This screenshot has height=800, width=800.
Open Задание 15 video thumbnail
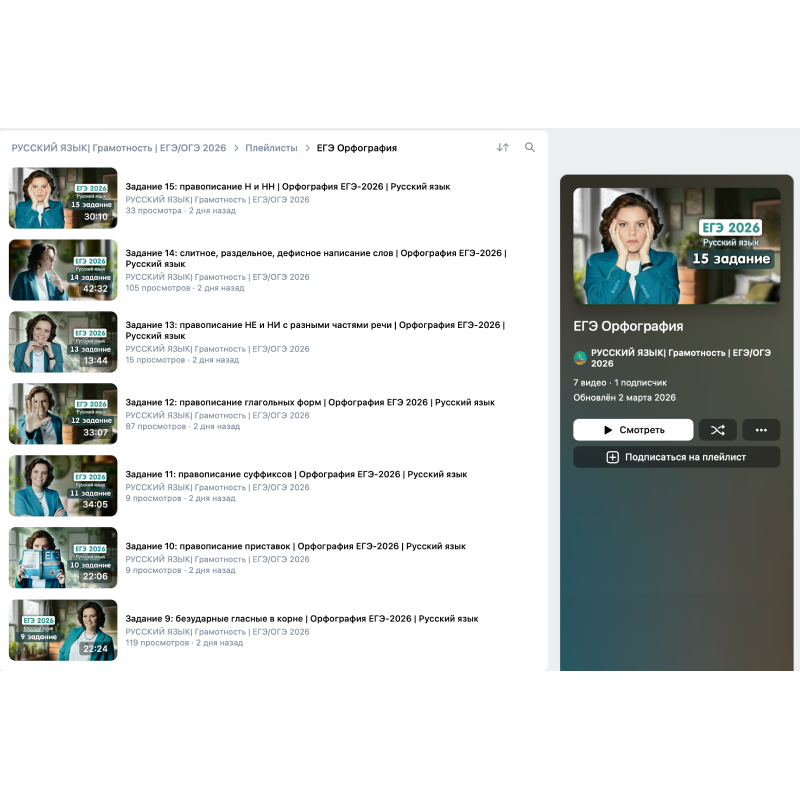(x=63, y=198)
